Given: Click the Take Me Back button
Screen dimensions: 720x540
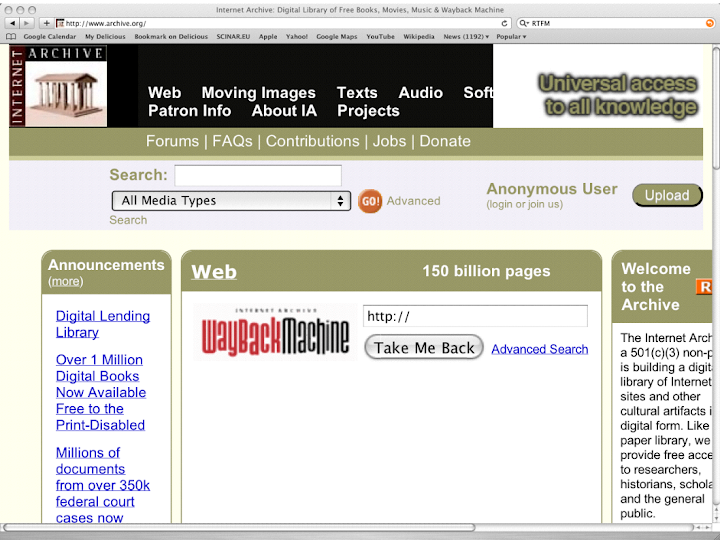Looking at the screenshot, I should coord(424,347).
